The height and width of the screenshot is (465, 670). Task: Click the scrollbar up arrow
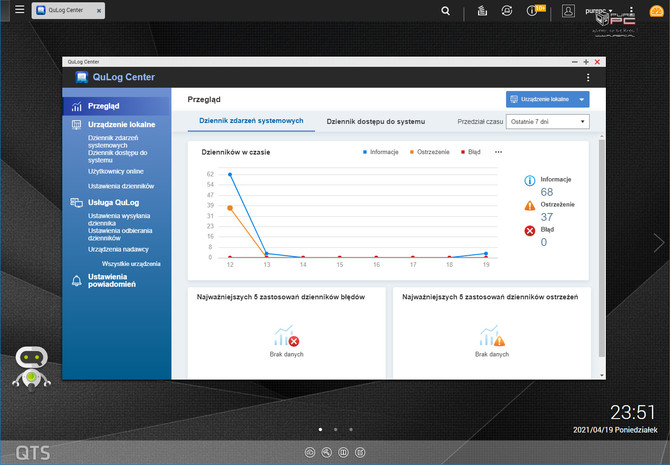pyautogui.click(x=602, y=136)
